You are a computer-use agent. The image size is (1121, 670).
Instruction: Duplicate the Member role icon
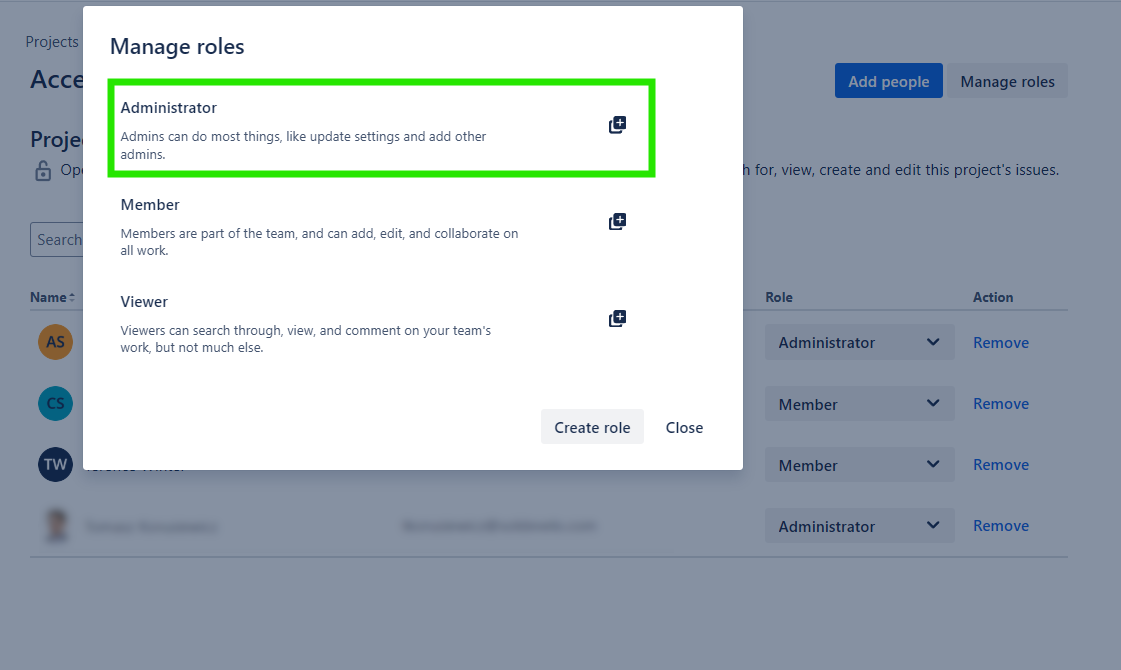(617, 222)
